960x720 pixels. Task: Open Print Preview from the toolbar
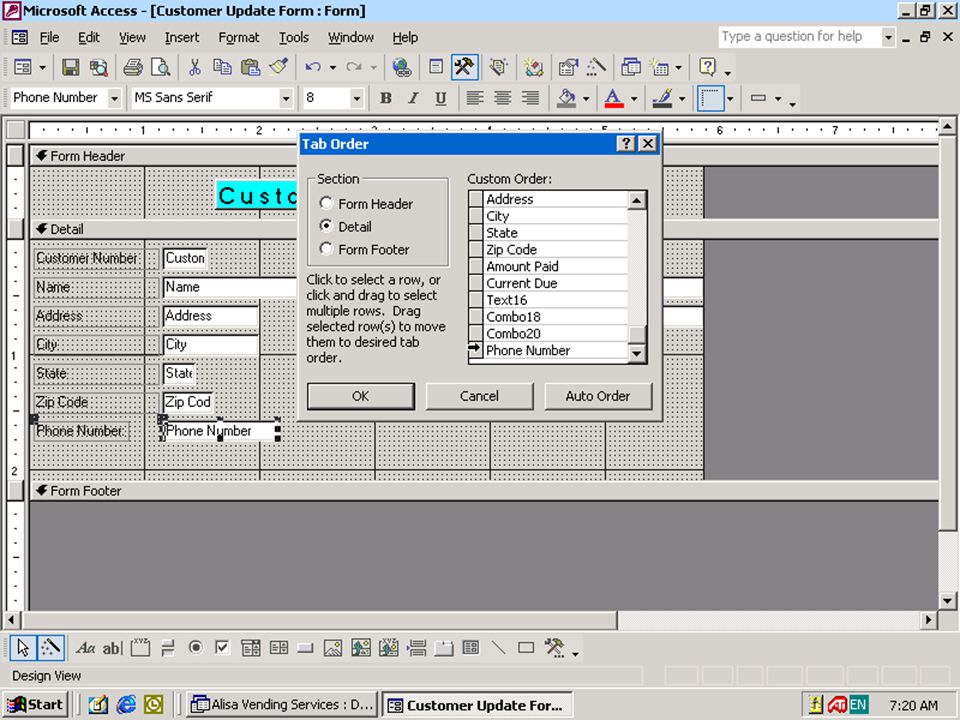tap(160, 67)
